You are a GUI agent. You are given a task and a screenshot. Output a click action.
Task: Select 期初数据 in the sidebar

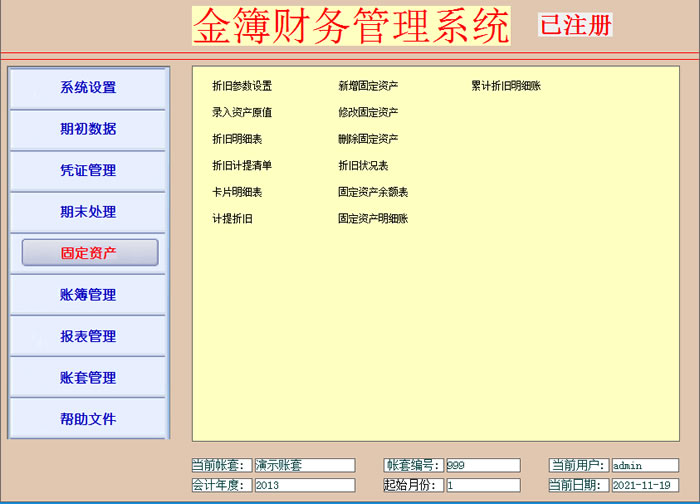point(88,129)
